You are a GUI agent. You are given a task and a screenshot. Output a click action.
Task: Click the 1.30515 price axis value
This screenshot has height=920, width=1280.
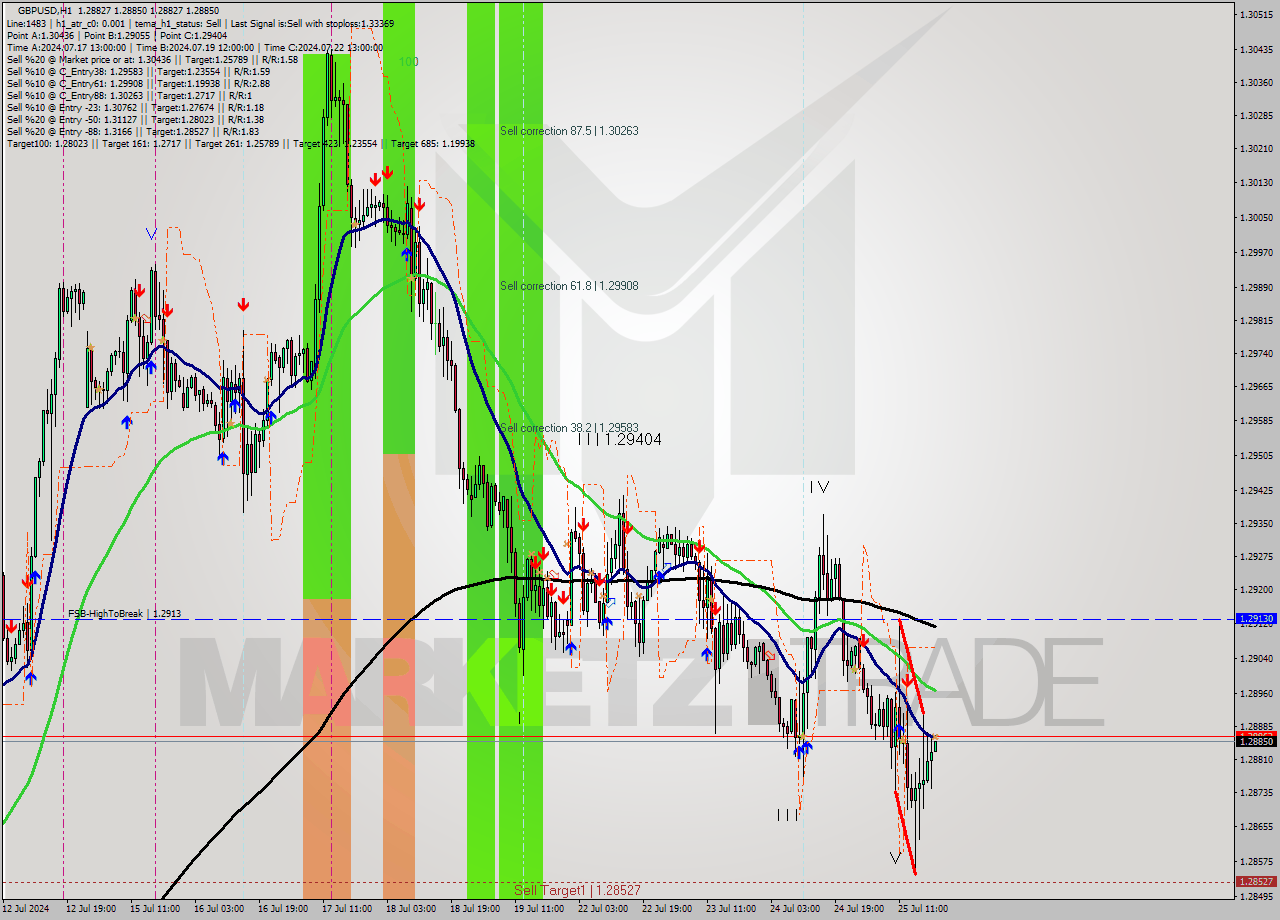click(1256, 14)
